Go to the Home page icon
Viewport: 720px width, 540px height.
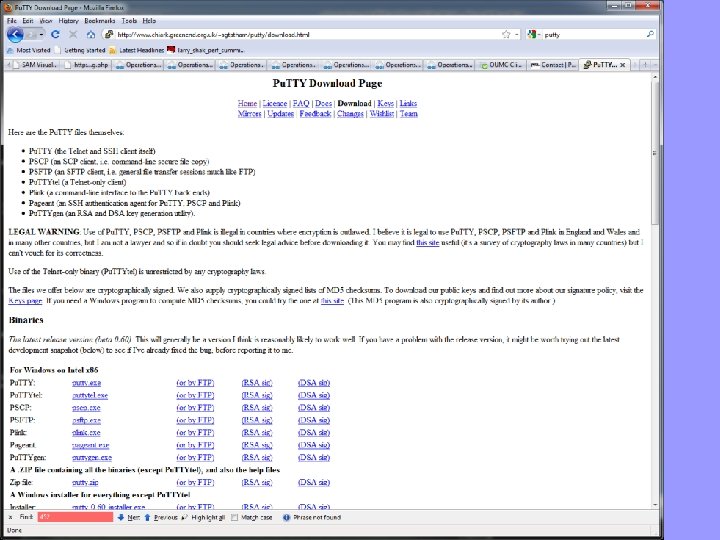tap(91, 34)
